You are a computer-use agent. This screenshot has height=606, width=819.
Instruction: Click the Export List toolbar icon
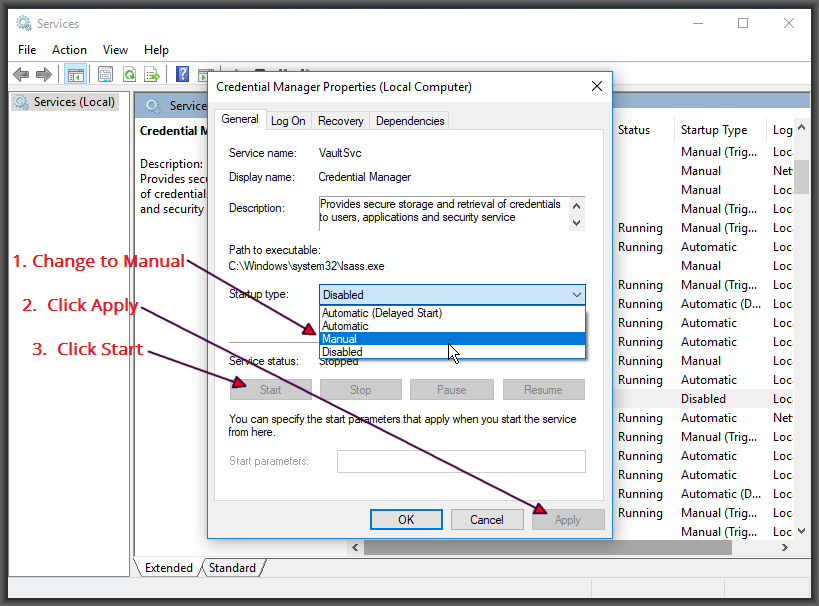pyautogui.click(x=152, y=74)
